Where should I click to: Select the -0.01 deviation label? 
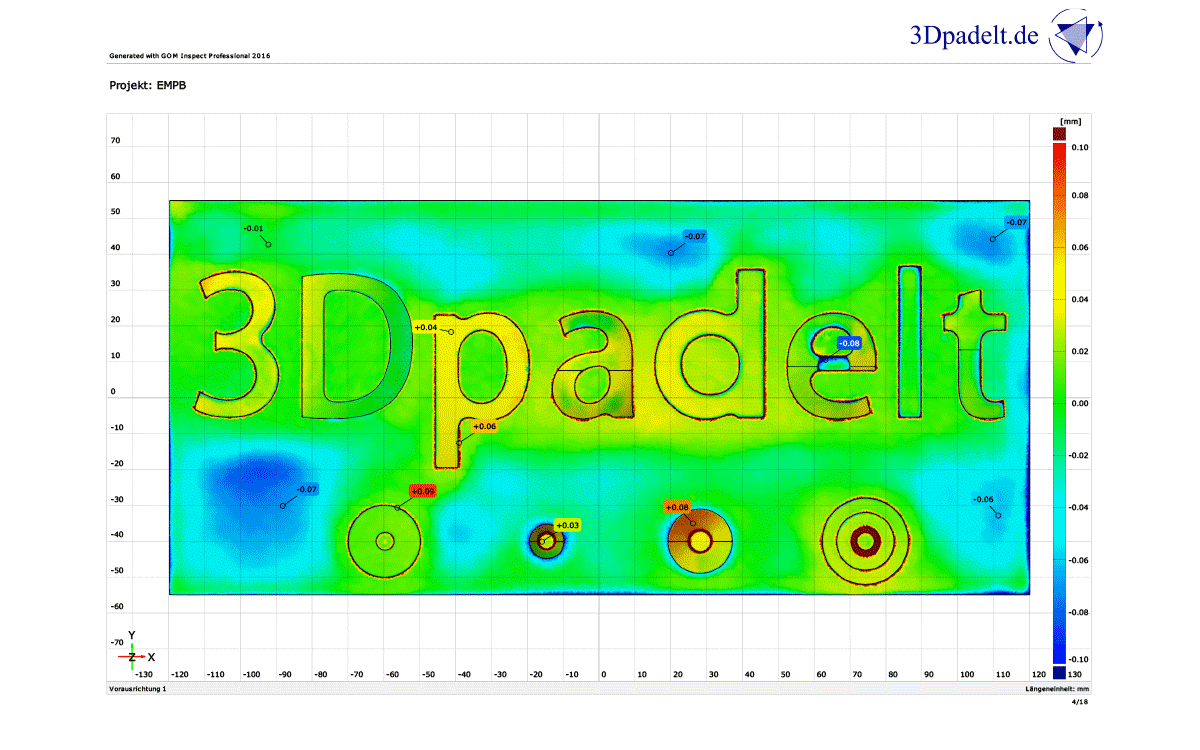tap(254, 229)
